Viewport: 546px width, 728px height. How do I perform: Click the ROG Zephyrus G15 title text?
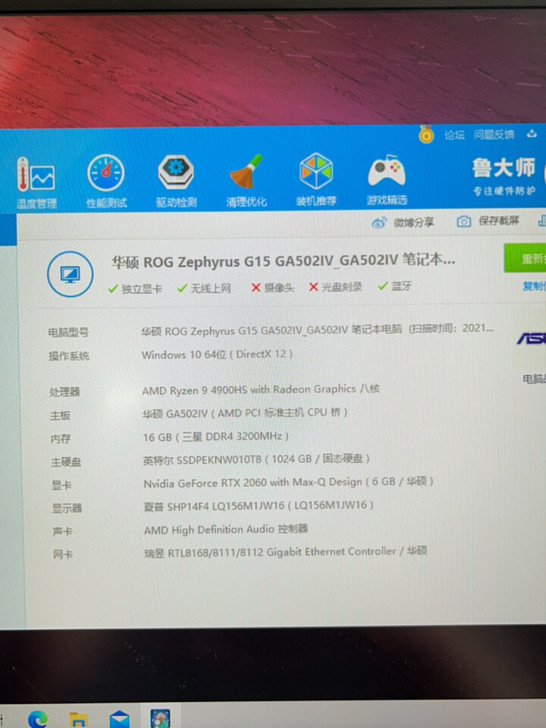tap(283, 261)
